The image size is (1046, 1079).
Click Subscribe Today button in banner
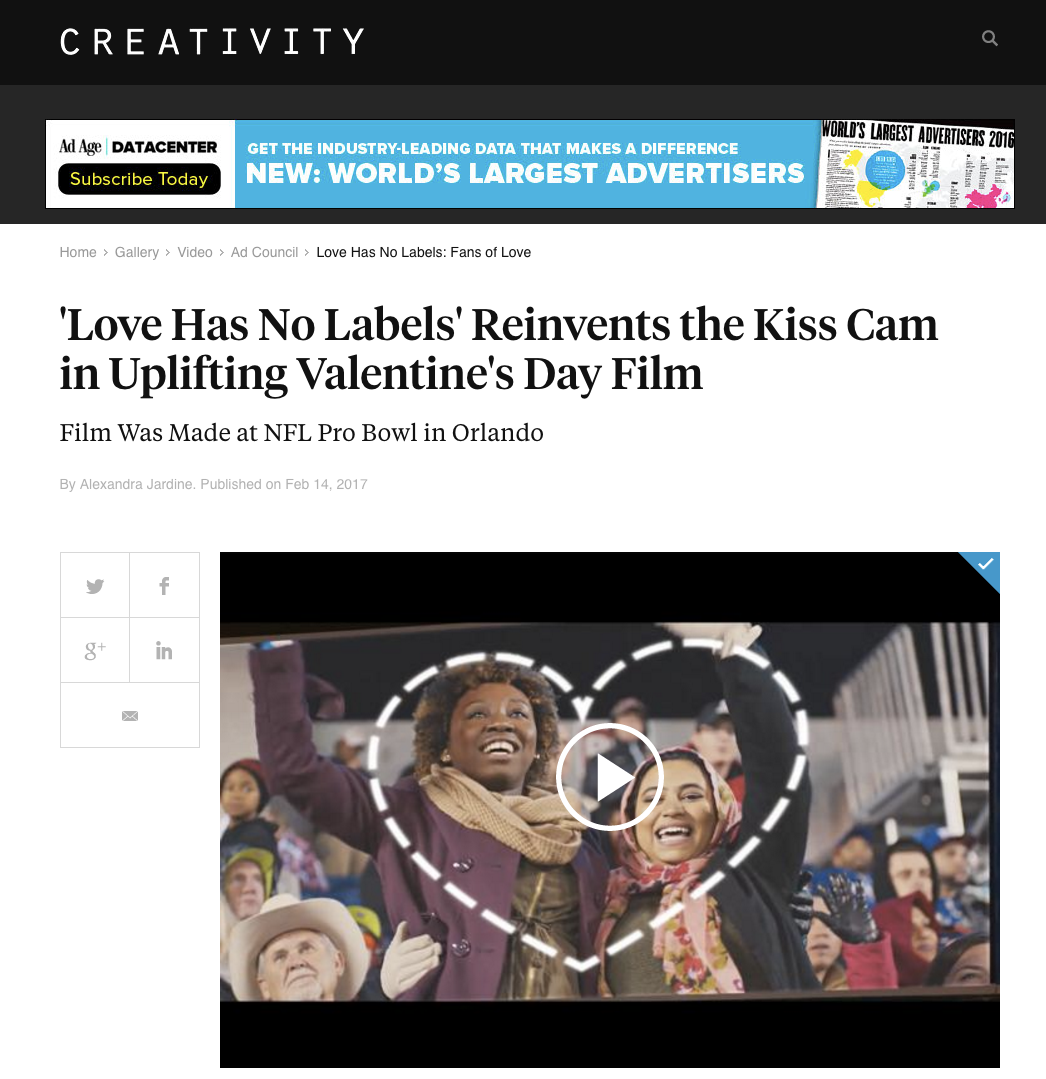139,179
